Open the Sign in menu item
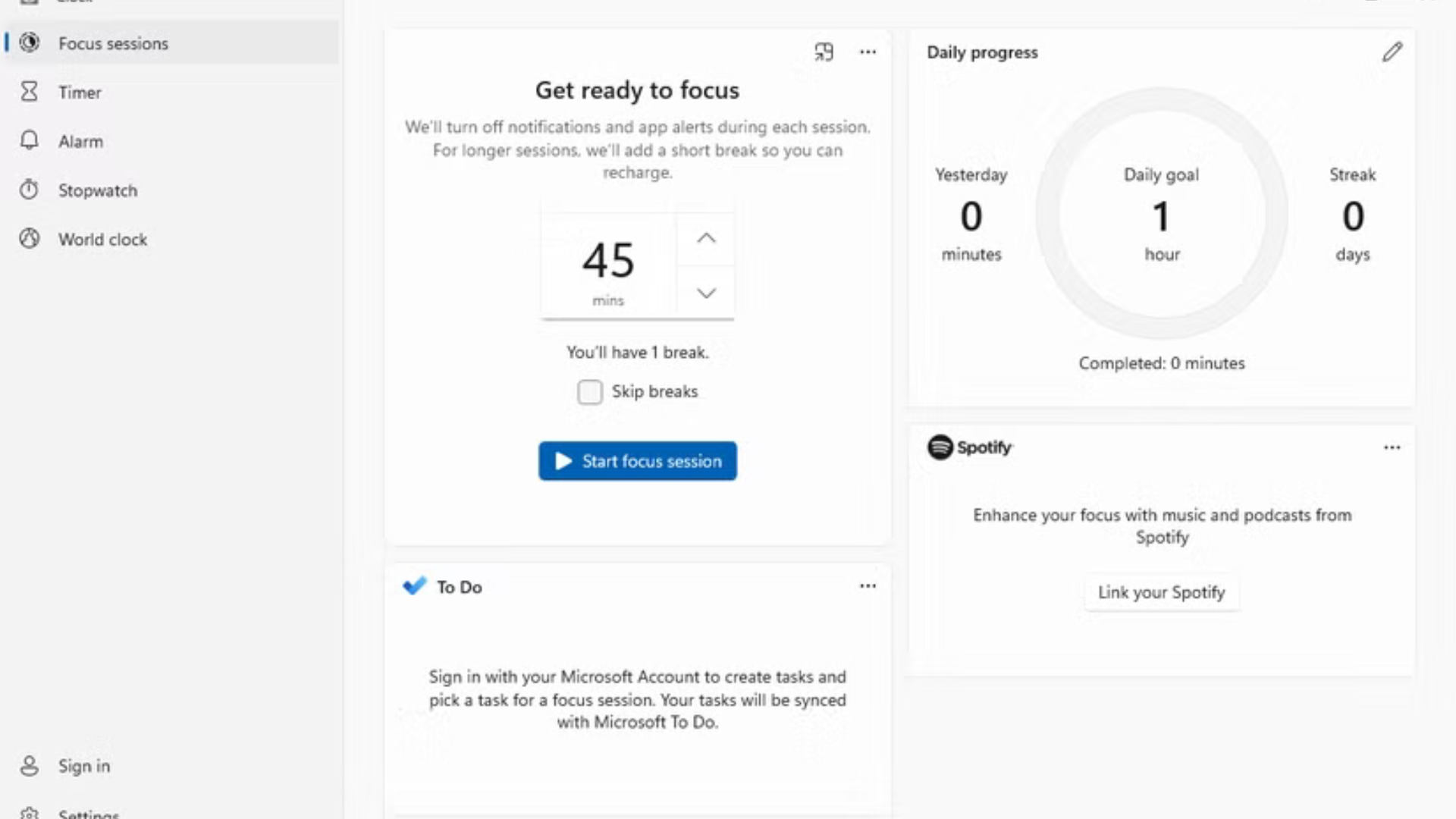This screenshot has width=1456, height=819. point(83,766)
